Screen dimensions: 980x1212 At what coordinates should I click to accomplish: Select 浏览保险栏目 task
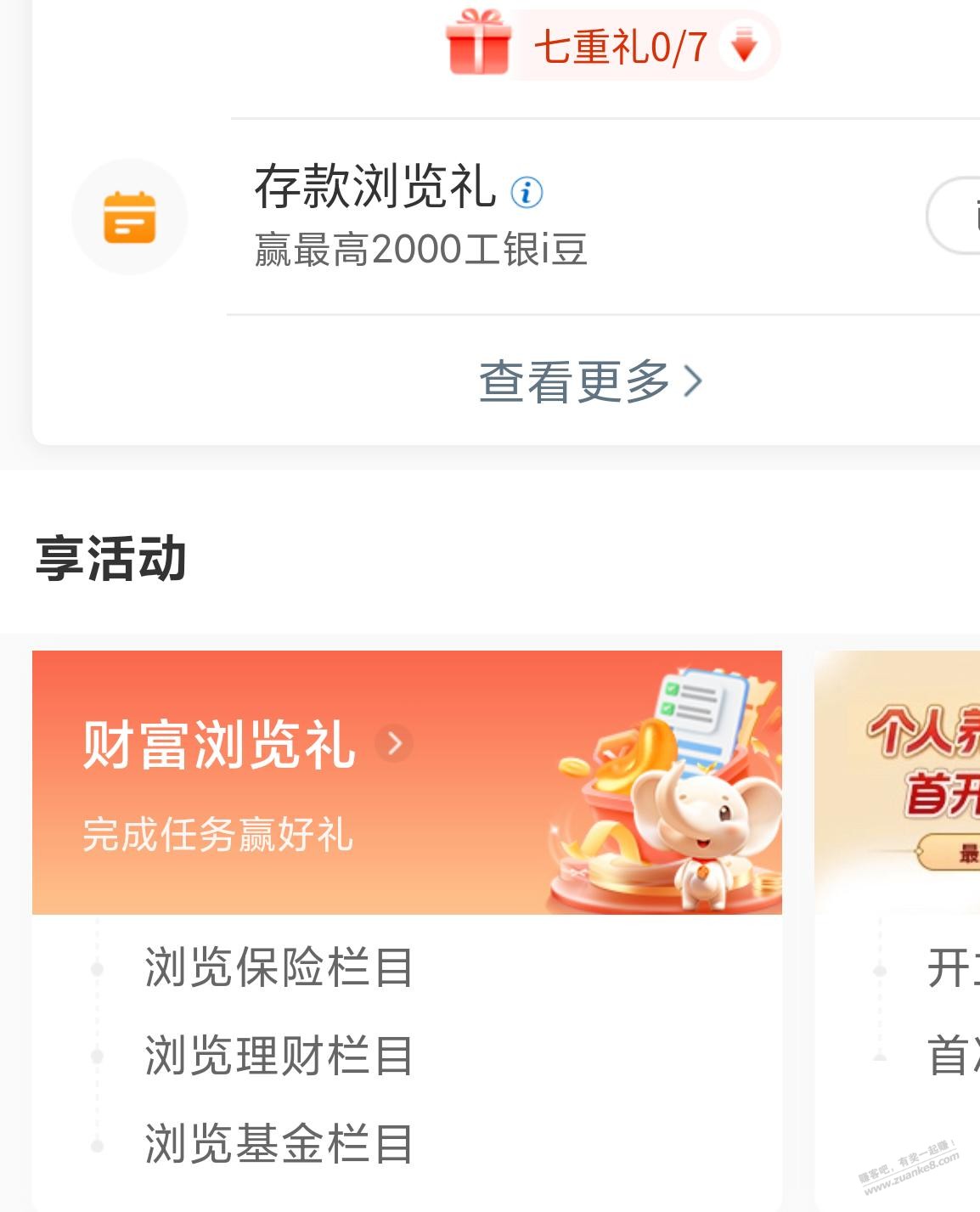279,967
